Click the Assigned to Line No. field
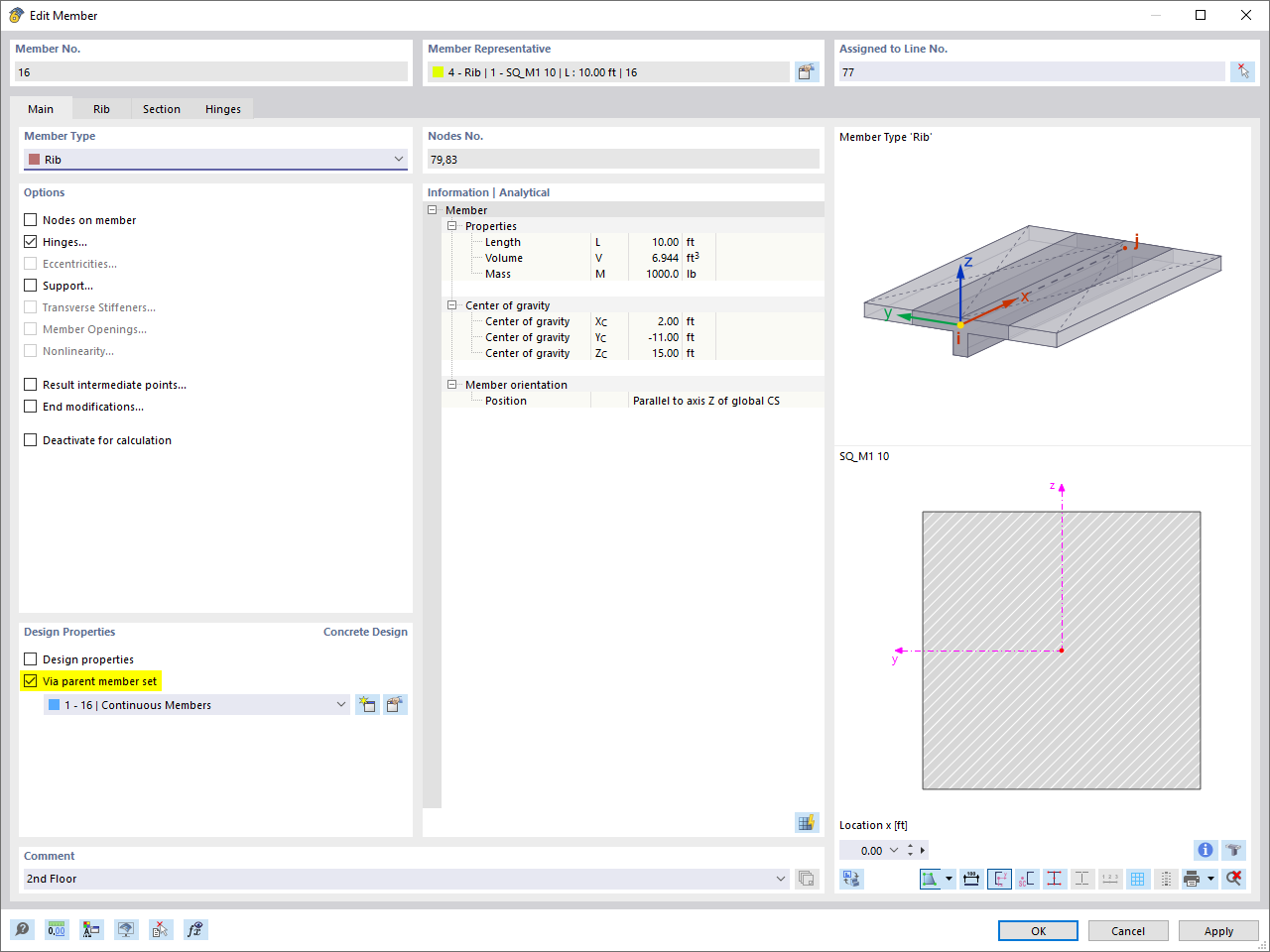This screenshot has height=952, width=1270. point(1032,72)
